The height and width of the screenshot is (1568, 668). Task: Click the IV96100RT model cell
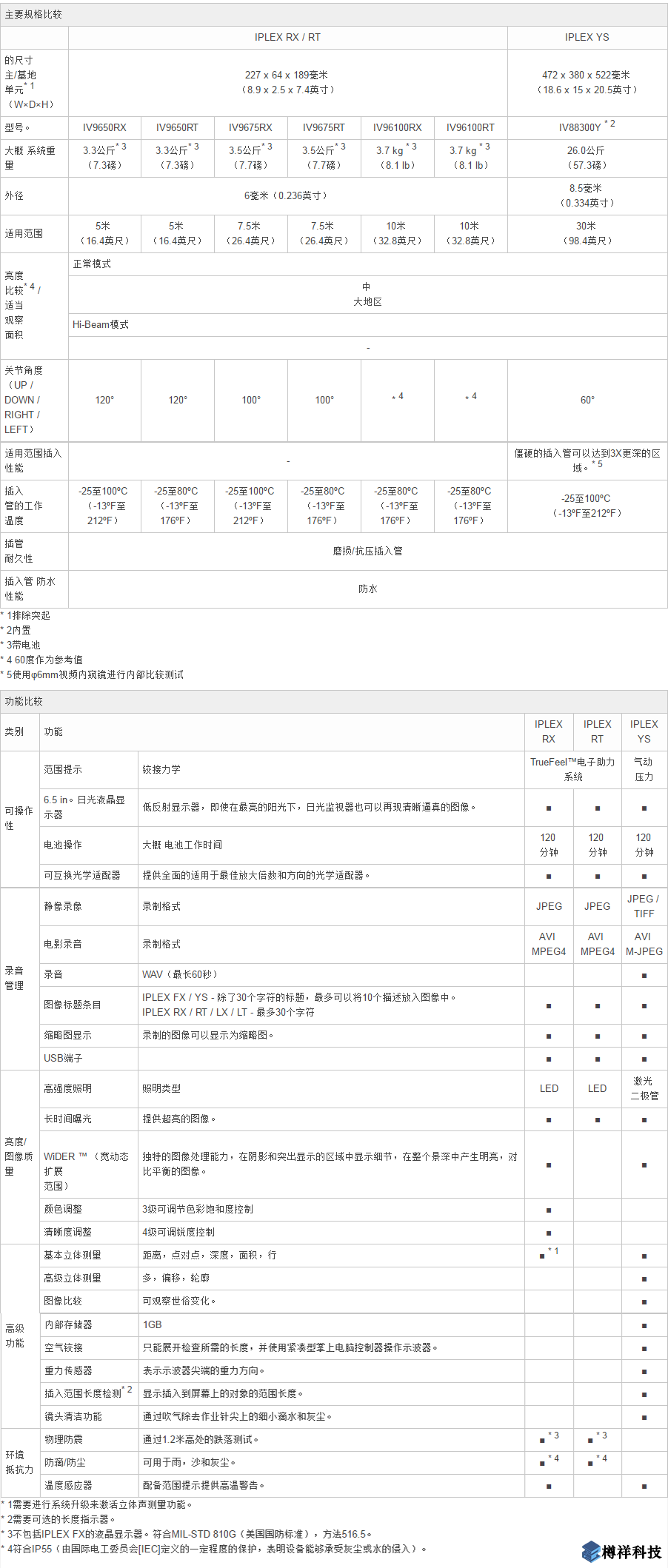click(470, 127)
